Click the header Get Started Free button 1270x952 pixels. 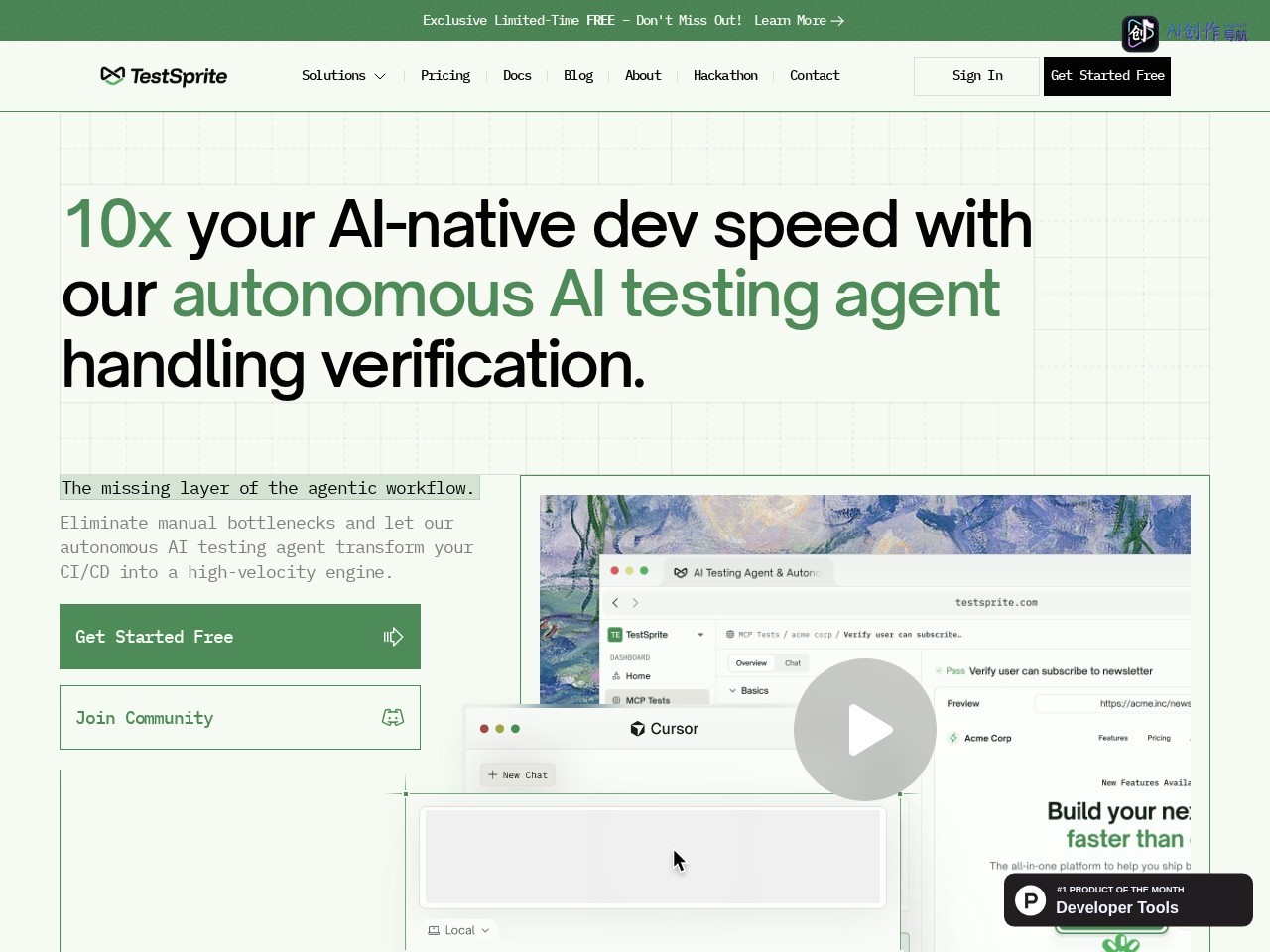[1107, 76]
